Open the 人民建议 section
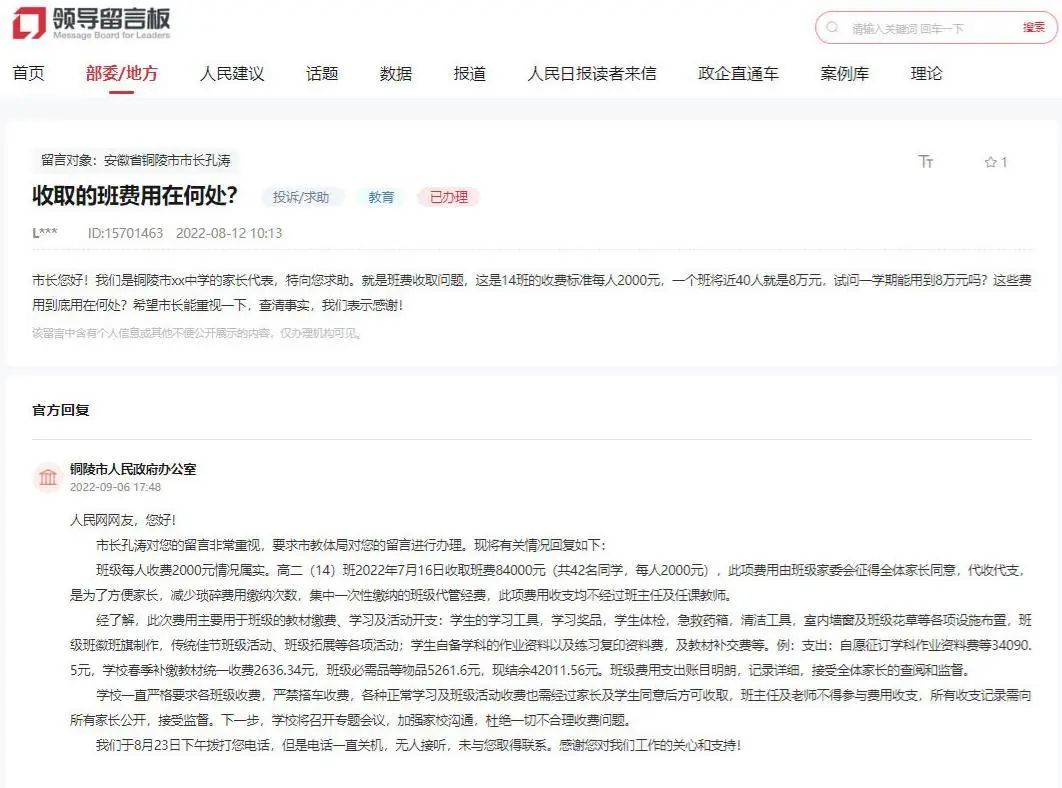This screenshot has height=788, width=1062. [231, 72]
